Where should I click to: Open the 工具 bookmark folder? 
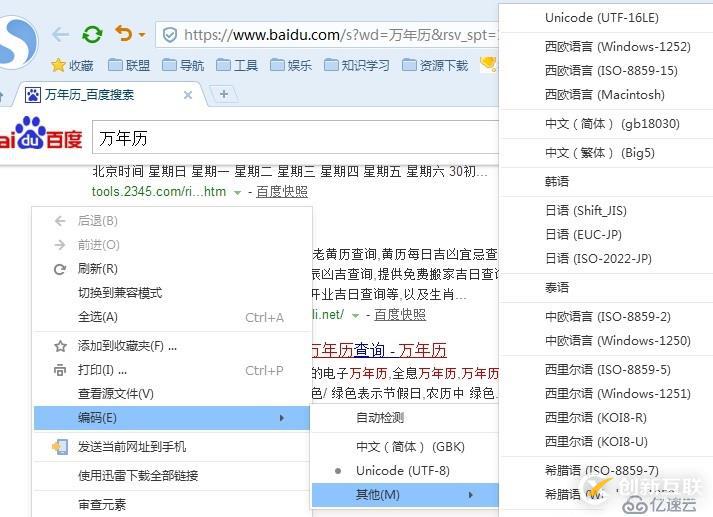[x=237, y=65]
